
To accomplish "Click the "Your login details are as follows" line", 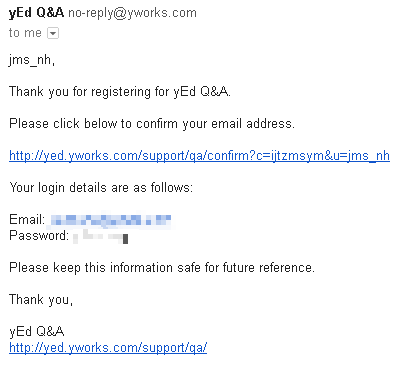I will (101, 188).
